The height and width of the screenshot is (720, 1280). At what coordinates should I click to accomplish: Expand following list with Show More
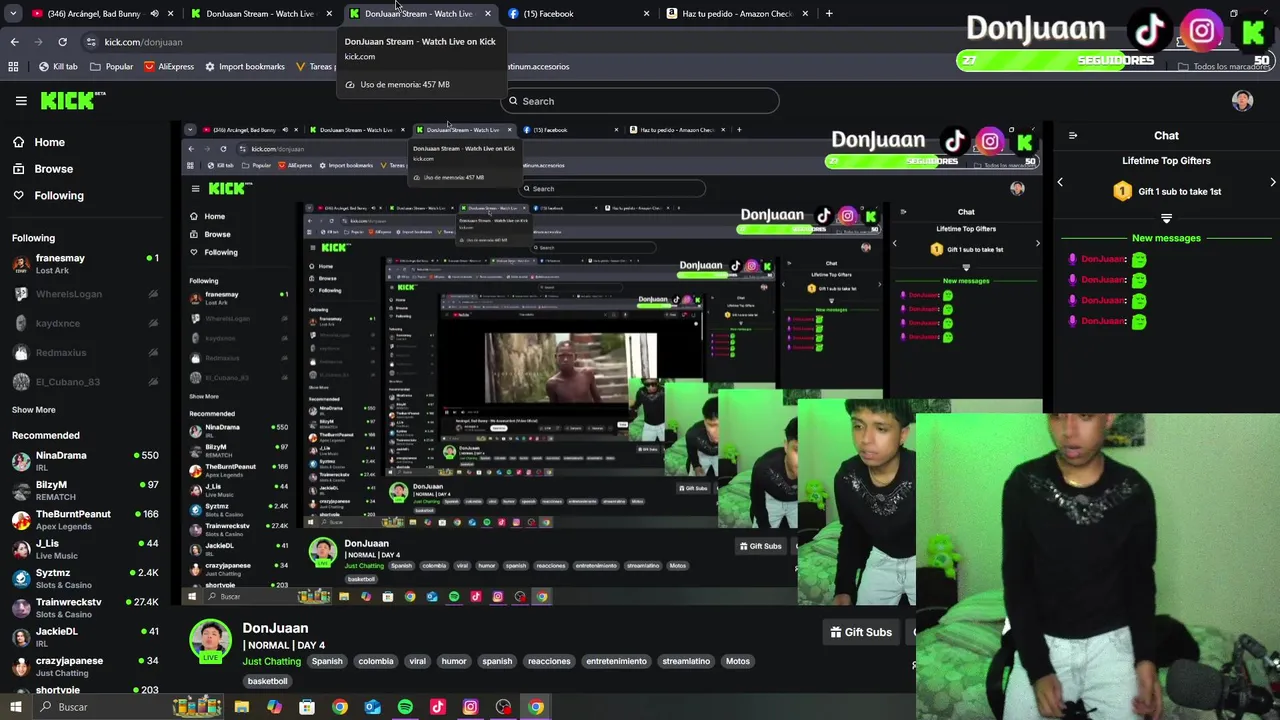point(34,410)
